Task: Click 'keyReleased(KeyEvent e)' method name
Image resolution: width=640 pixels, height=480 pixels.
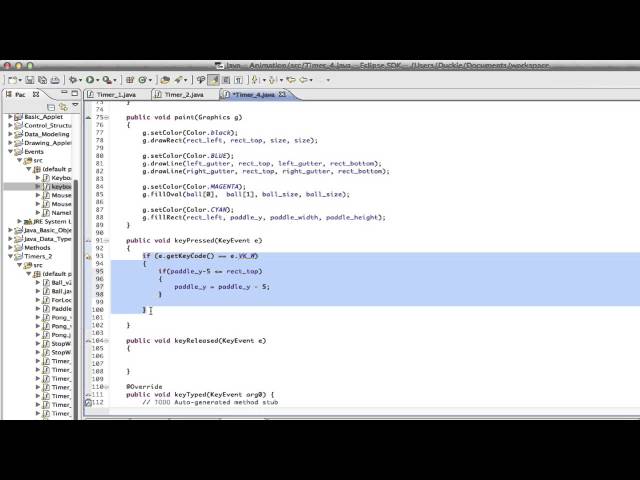Action: tap(220, 341)
